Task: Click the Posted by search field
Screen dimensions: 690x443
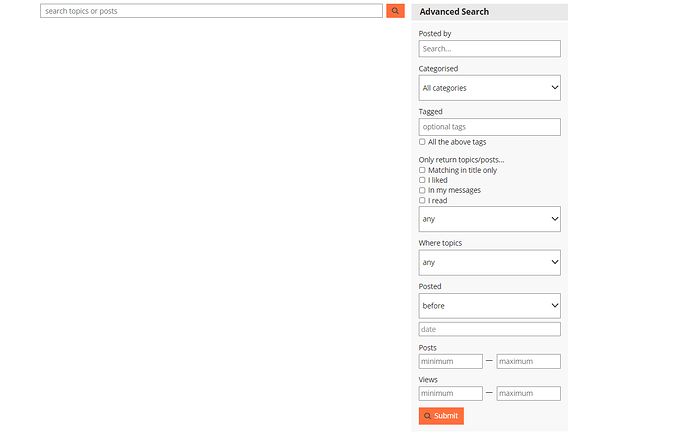Action: pos(489,49)
